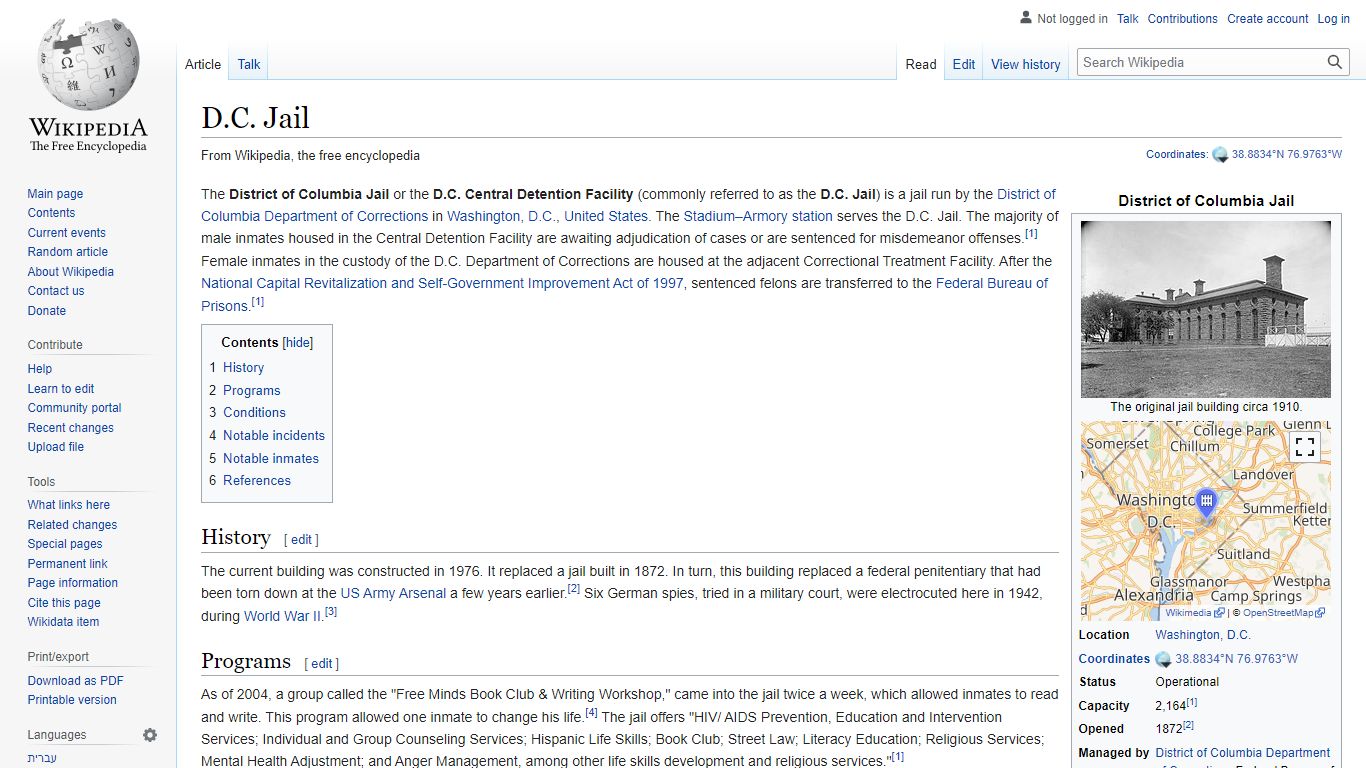Image resolution: width=1366 pixels, height=768 pixels.
Task: Open About Wikipedia link
Action: [x=70, y=272]
